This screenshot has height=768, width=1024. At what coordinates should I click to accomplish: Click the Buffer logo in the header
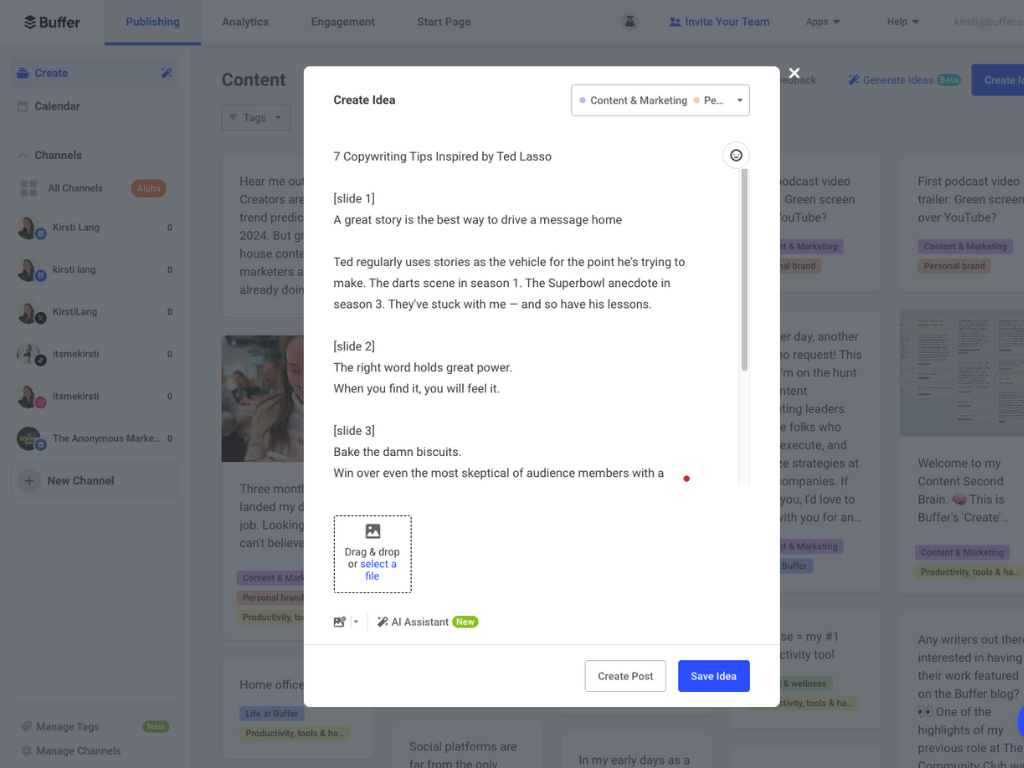click(x=52, y=22)
